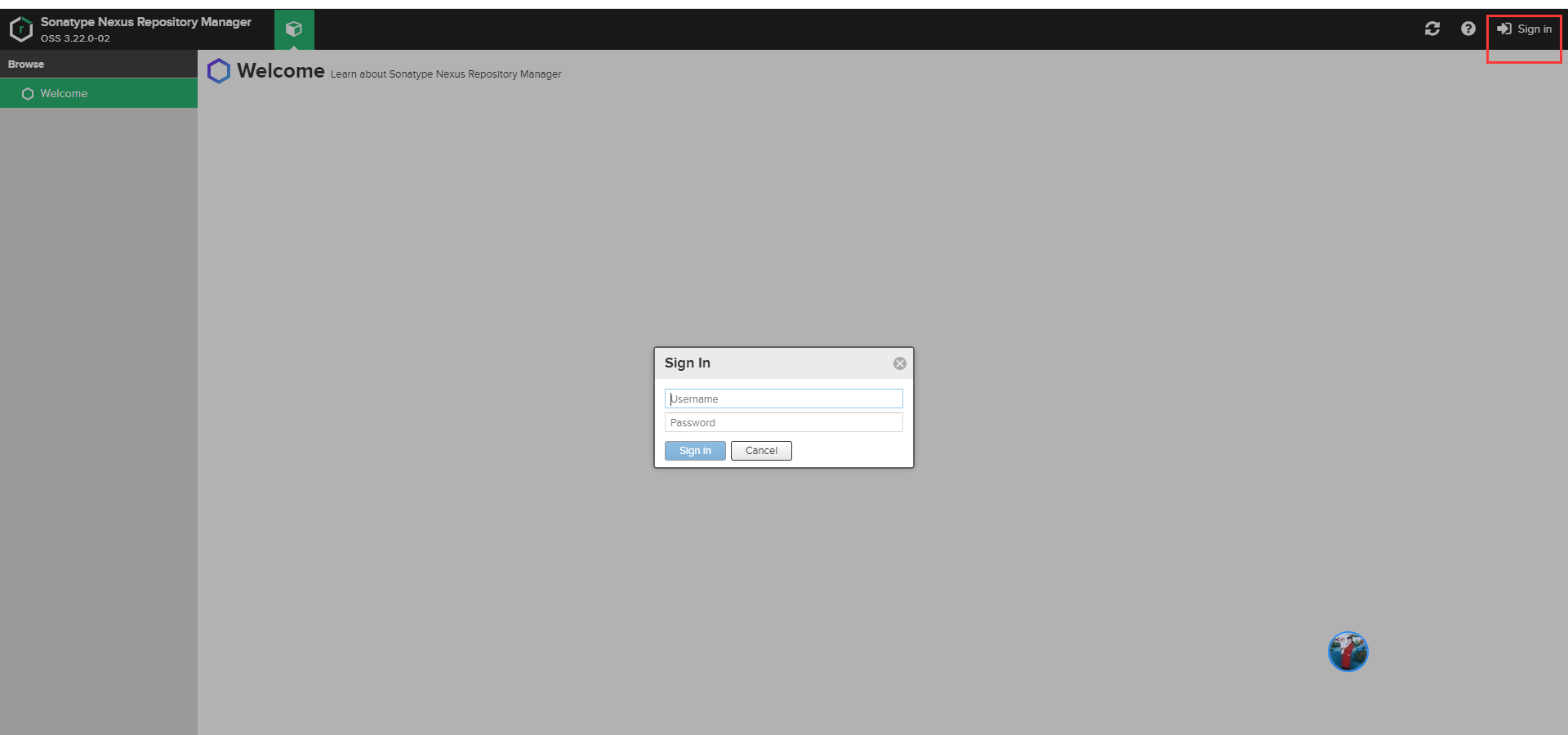Focus the Password field
Screen dimensions: 1568x735
784,422
